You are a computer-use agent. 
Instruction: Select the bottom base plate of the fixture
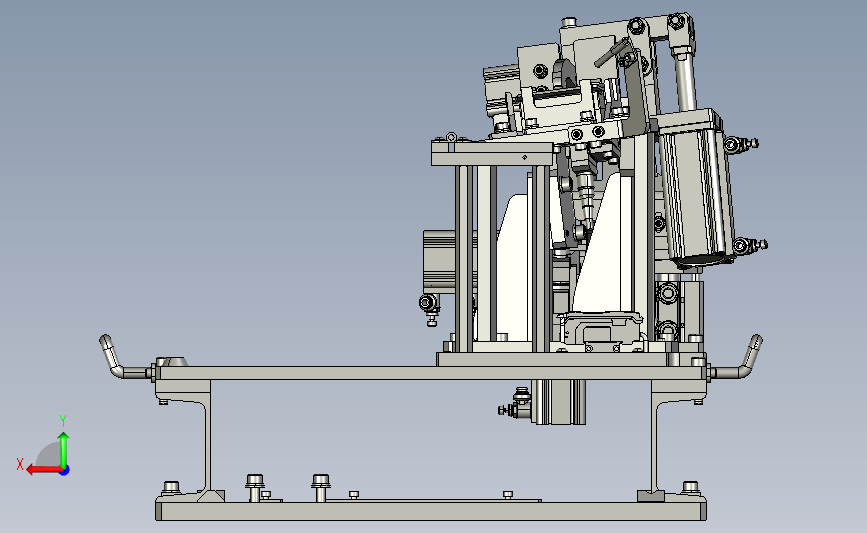[431, 511]
